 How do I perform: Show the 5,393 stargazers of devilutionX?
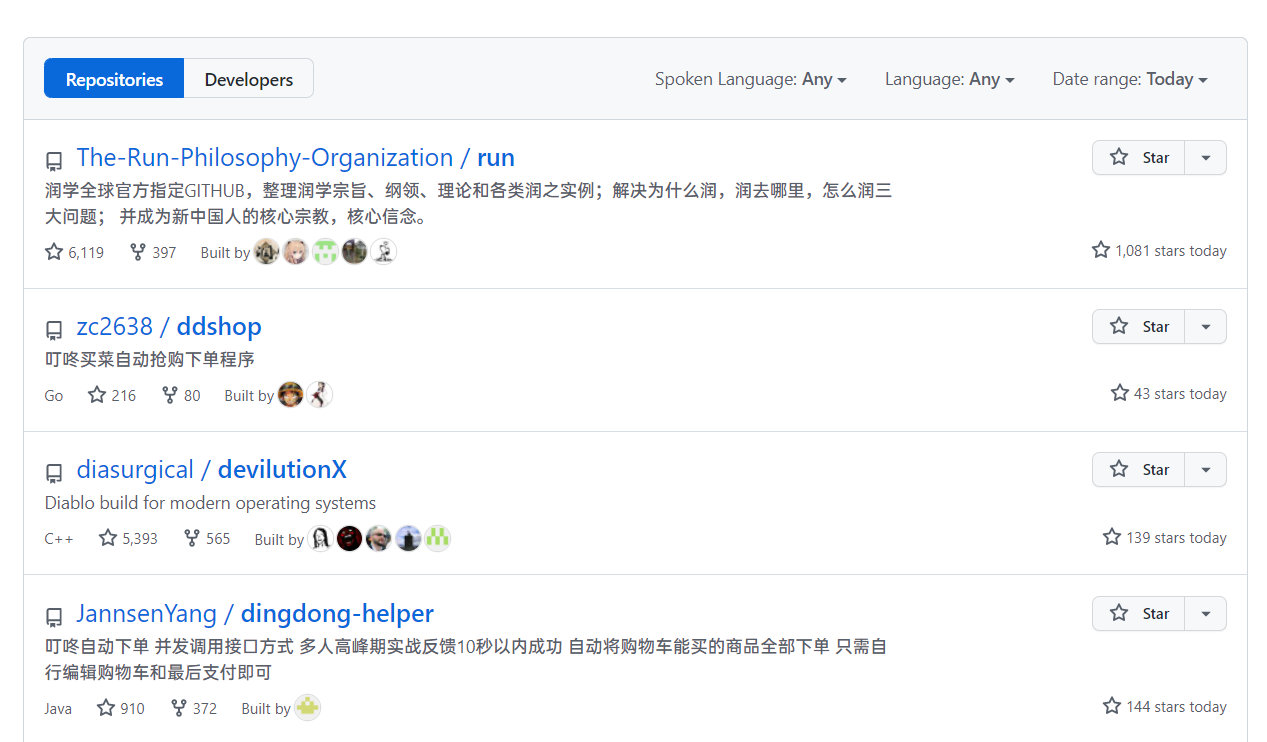129,538
